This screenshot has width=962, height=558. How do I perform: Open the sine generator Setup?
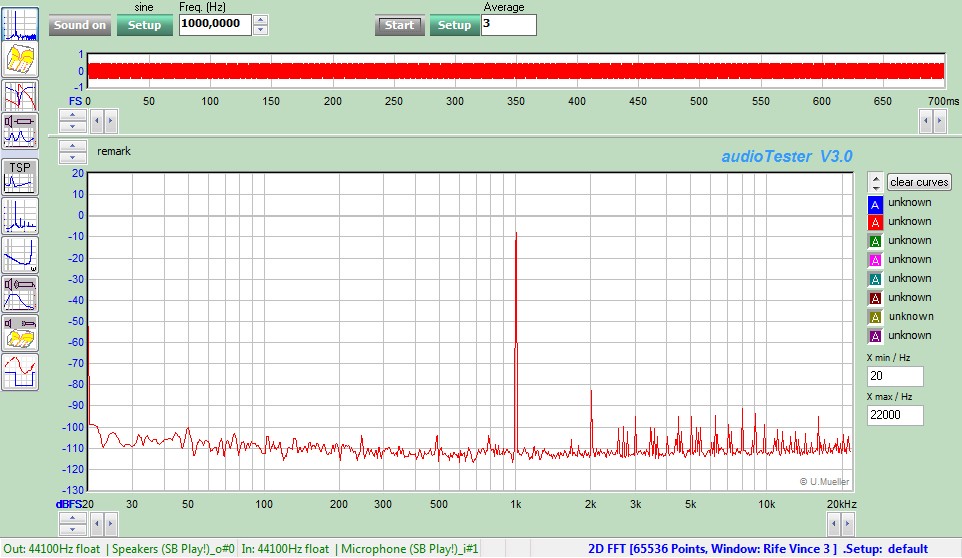(x=145, y=25)
